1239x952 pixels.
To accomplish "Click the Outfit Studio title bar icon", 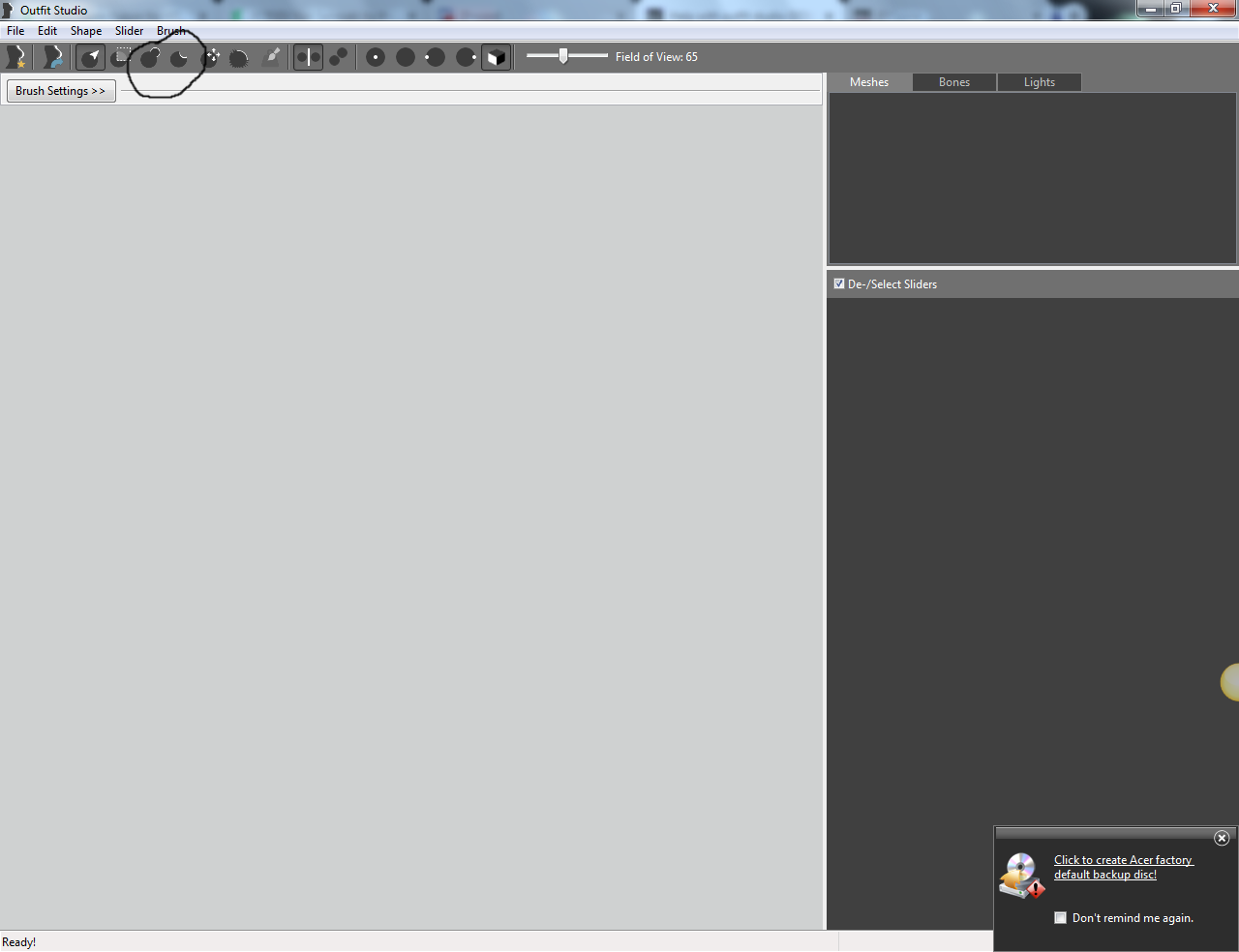I will [x=8, y=10].
